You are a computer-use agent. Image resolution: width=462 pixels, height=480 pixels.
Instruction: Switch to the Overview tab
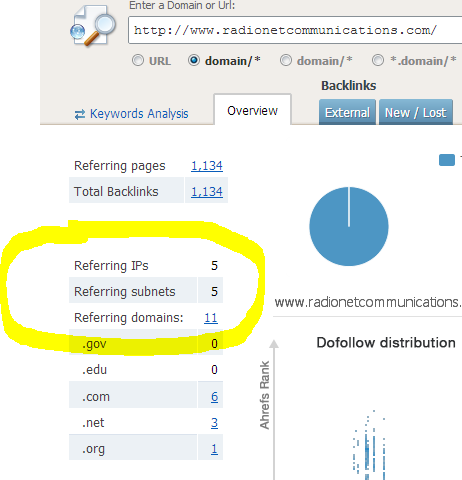(x=252, y=110)
